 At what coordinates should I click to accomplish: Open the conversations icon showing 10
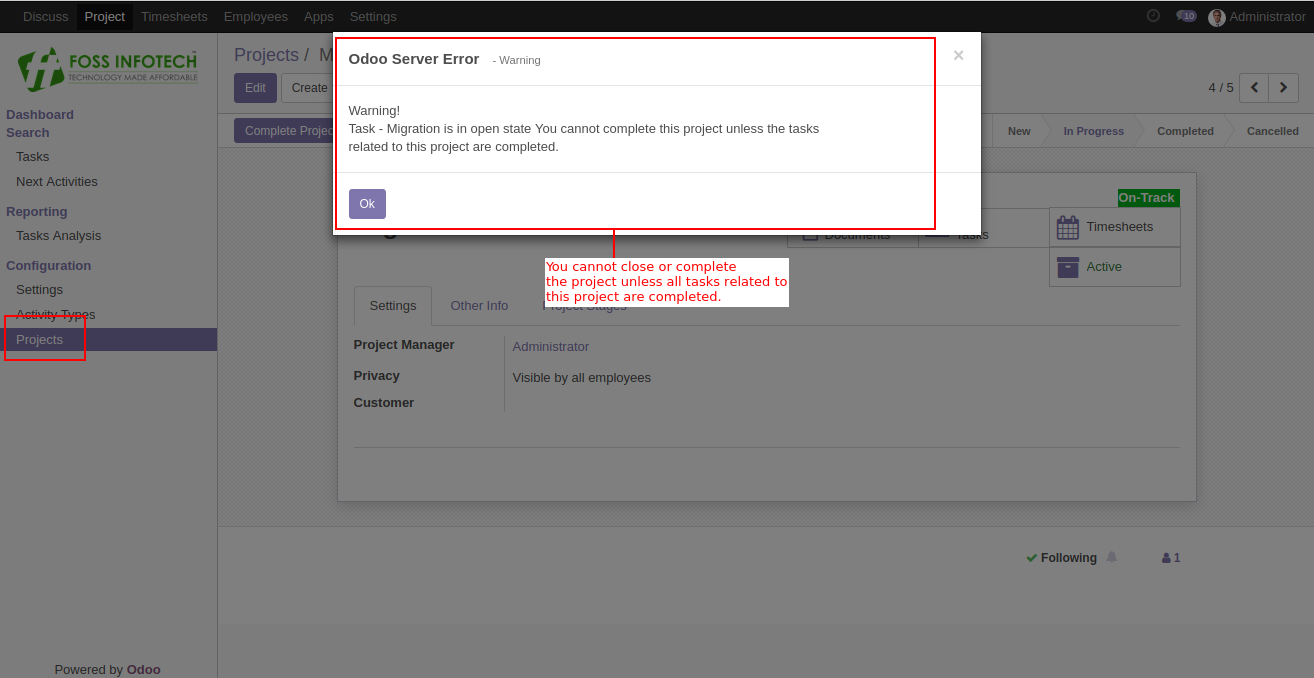pyautogui.click(x=1186, y=16)
